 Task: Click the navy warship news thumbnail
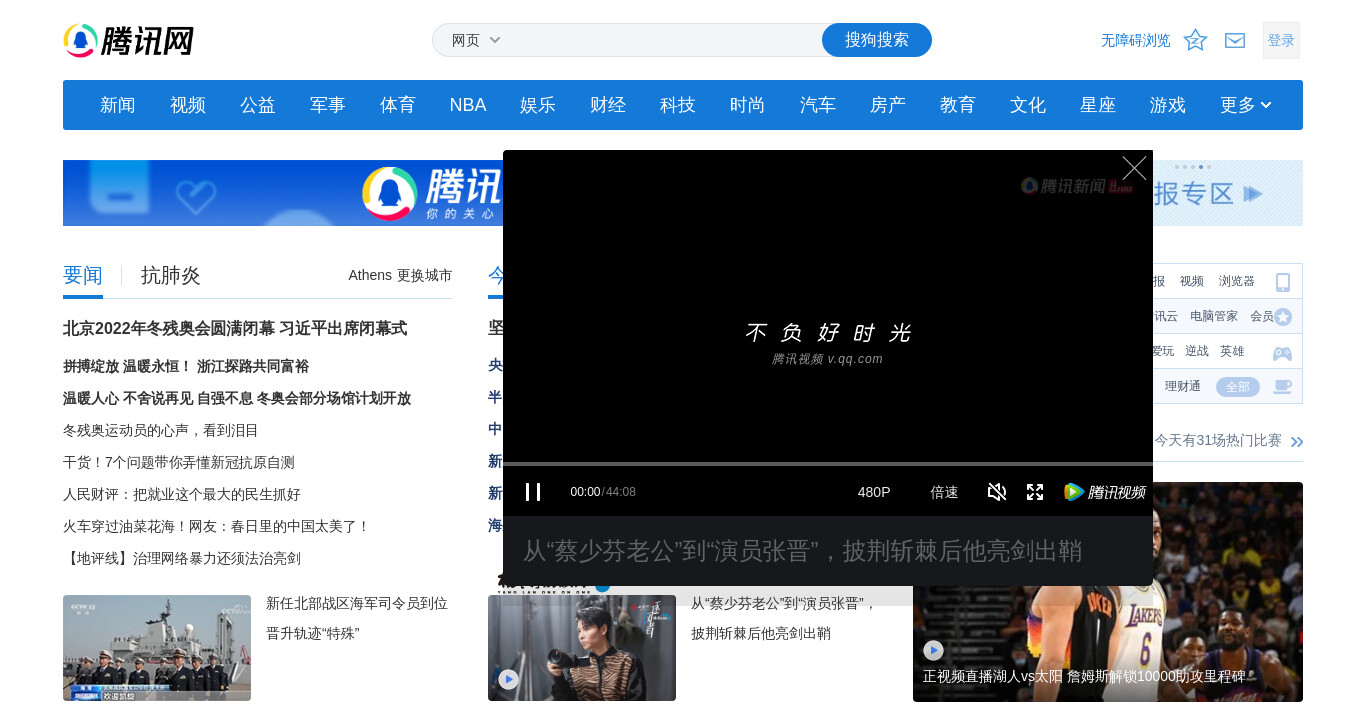click(x=157, y=648)
